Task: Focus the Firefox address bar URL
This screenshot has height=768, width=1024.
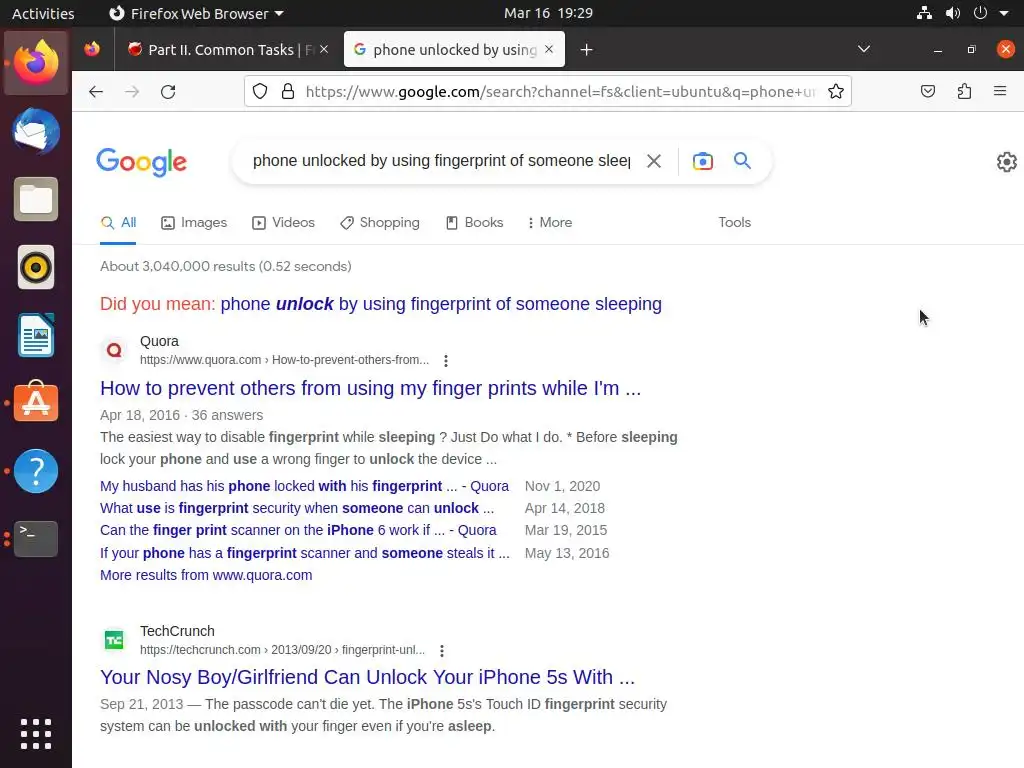Action: [560, 91]
